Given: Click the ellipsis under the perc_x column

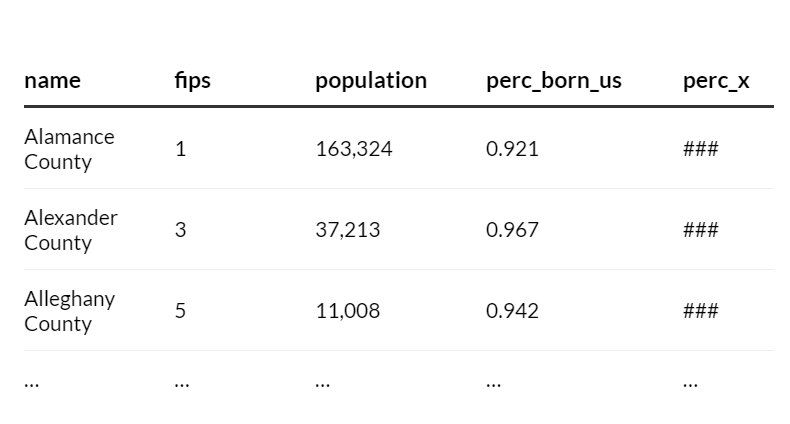Looking at the screenshot, I should pos(690,382).
